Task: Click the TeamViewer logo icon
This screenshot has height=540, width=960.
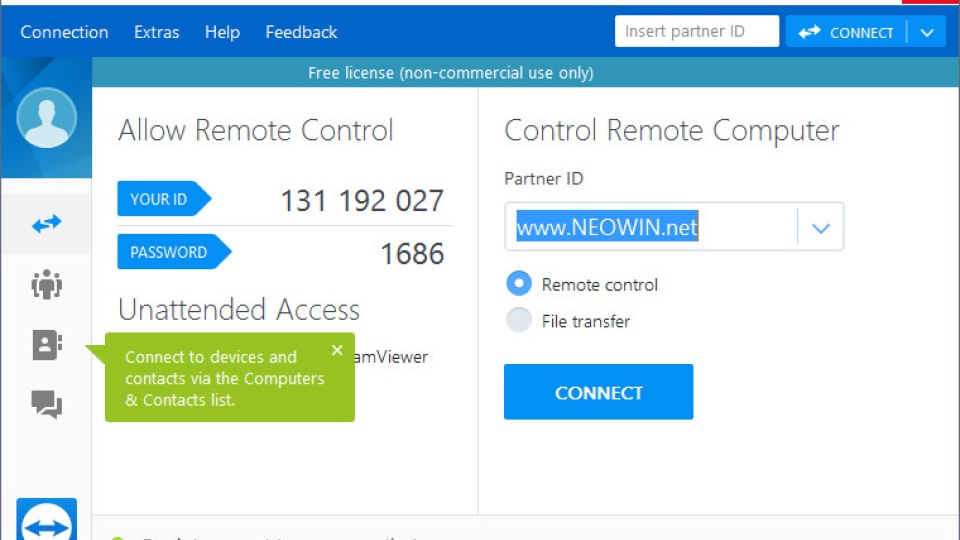Action: [46, 522]
